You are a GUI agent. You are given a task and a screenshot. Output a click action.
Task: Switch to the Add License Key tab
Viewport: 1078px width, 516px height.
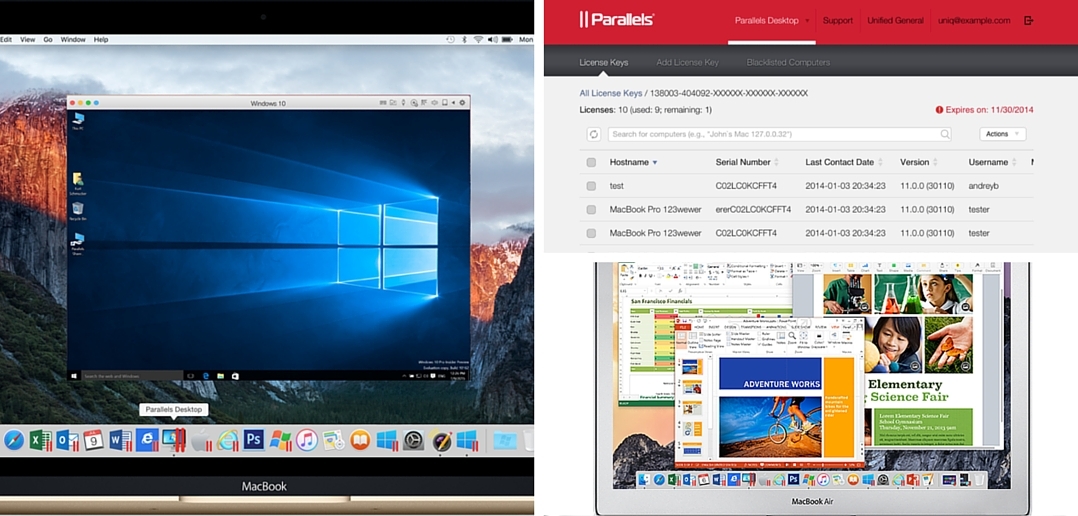(687, 62)
